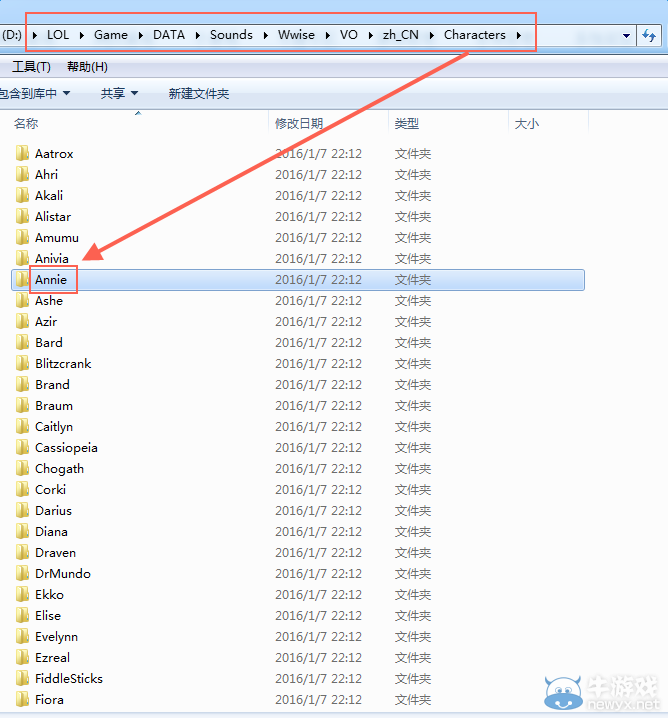
Task: Expand the arrow after zh_CN in path
Action: (431, 35)
